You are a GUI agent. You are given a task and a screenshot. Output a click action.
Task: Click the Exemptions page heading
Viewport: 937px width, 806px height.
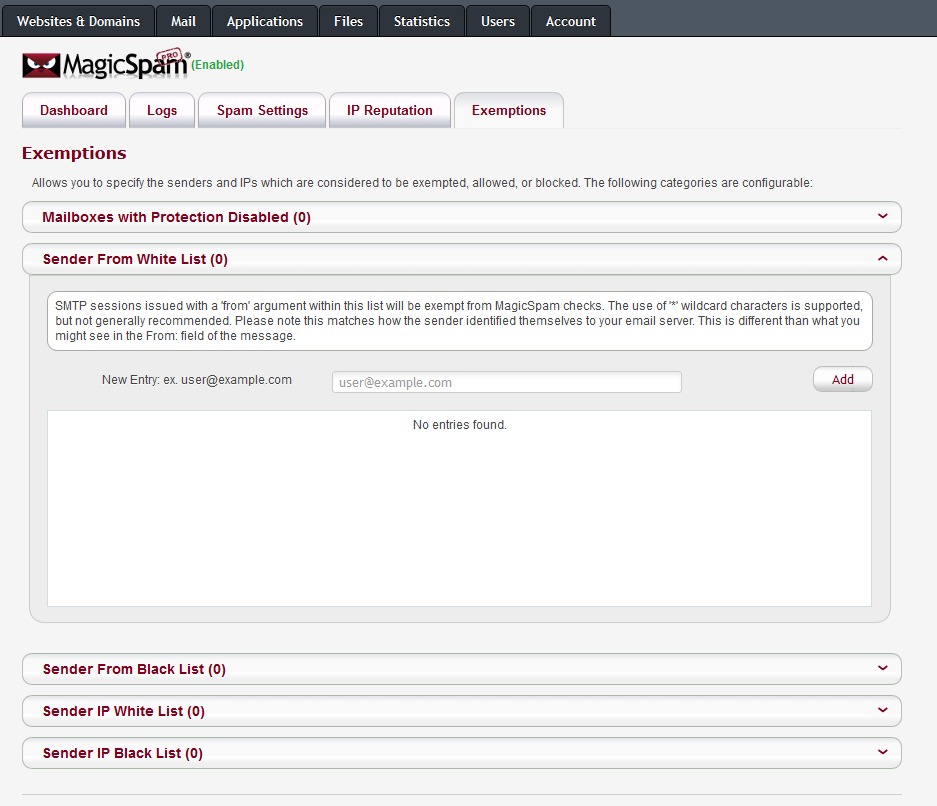[74, 153]
